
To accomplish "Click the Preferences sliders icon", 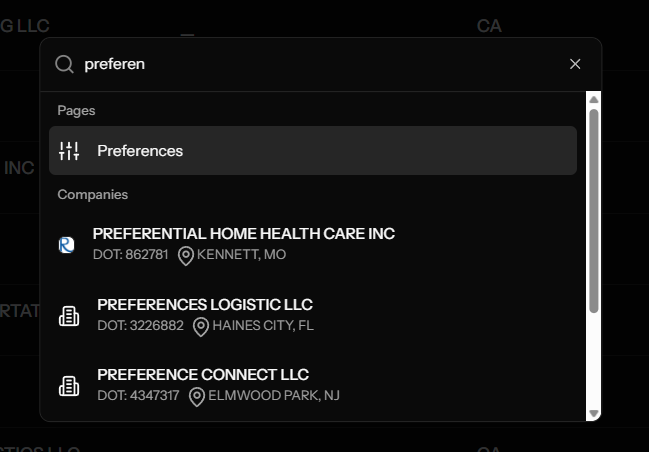I will 69,151.
